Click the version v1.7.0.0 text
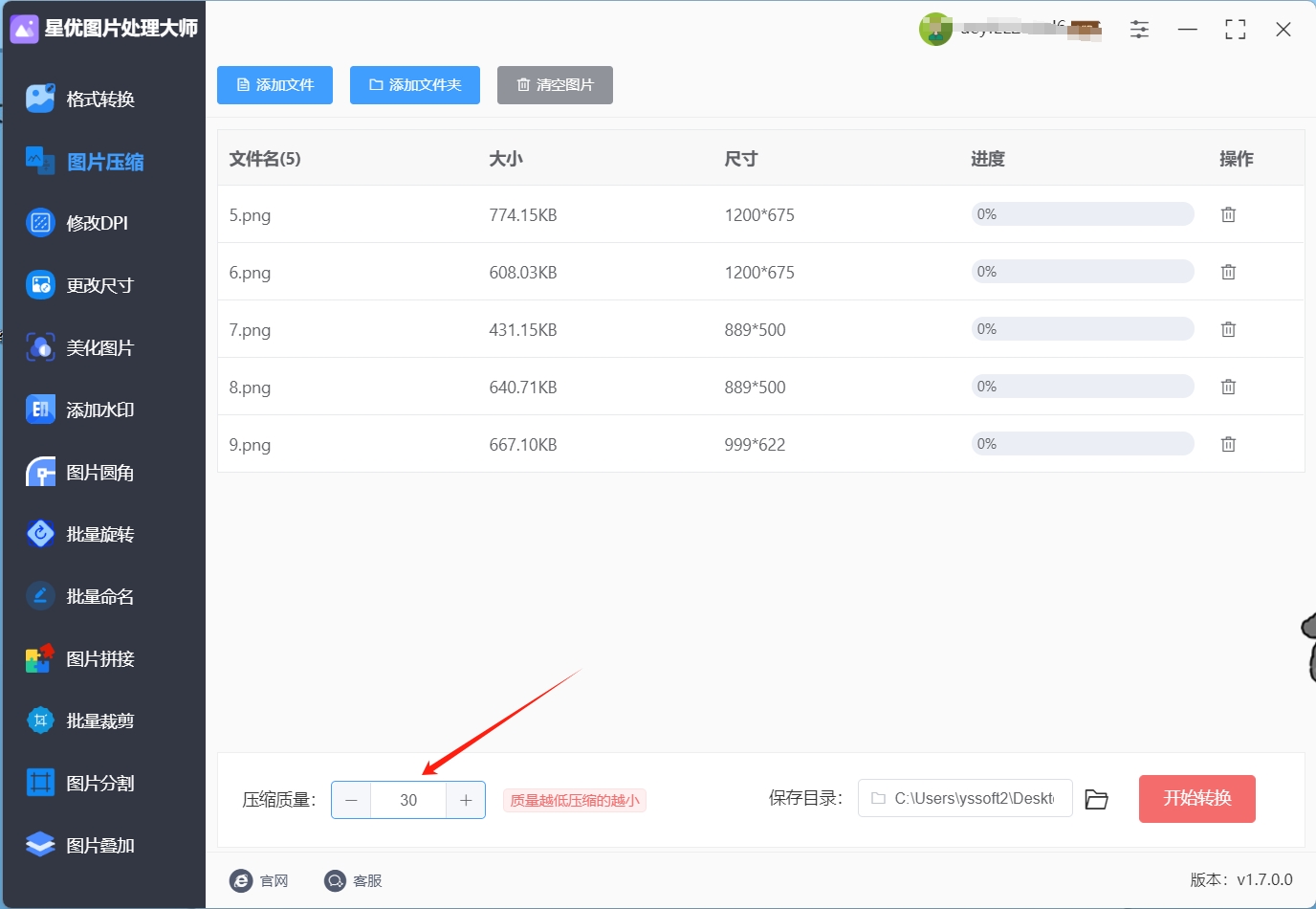Image resolution: width=1316 pixels, height=909 pixels. pyautogui.click(x=1241, y=879)
